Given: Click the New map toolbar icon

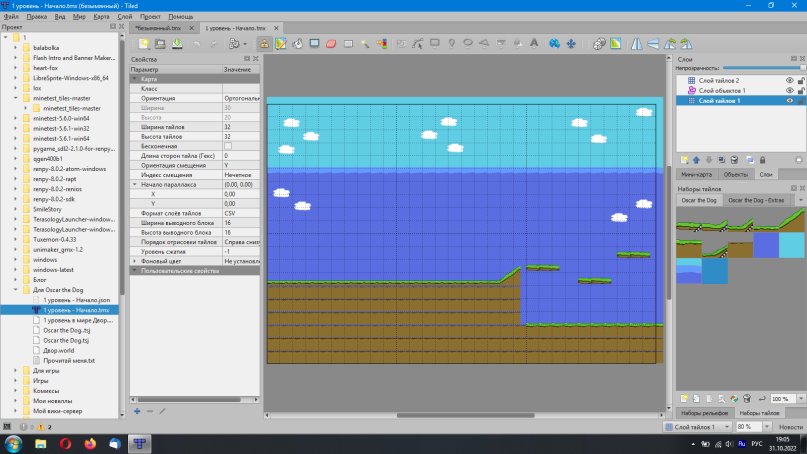Looking at the screenshot, I should pyautogui.click(x=144, y=44).
